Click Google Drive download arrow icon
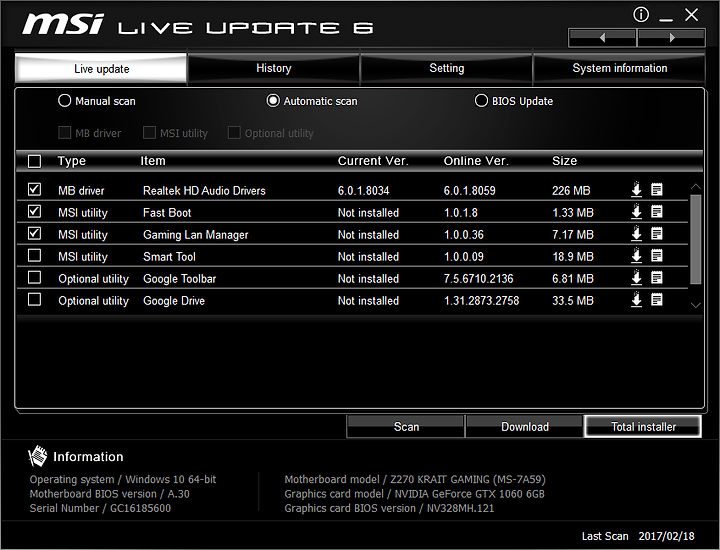 (636, 300)
